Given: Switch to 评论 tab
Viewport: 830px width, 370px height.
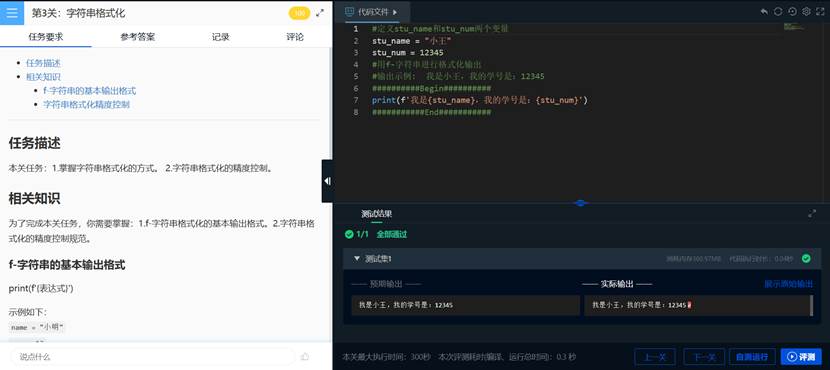Looking at the screenshot, I should (x=295, y=37).
